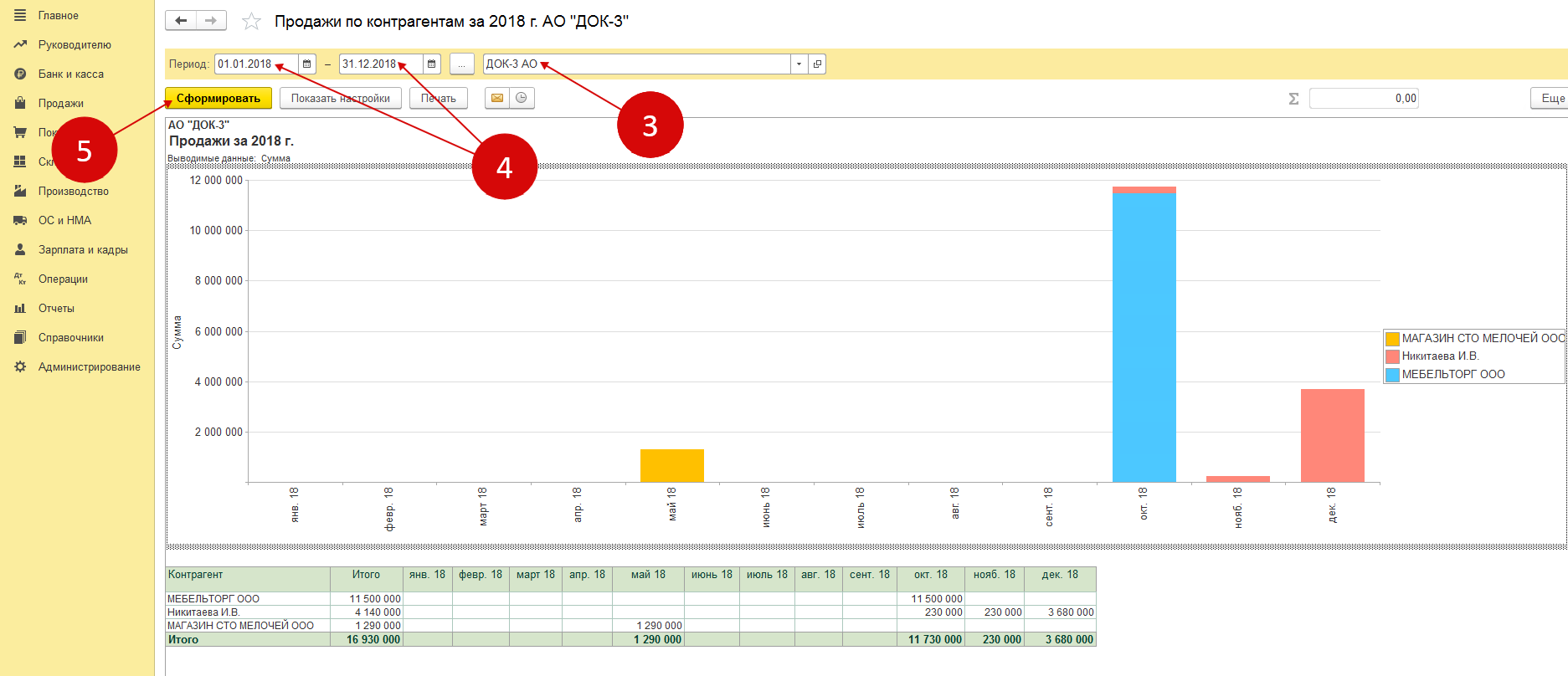Click the Зарплата и кадры menu item
This screenshot has width=1568, height=676.
[x=83, y=249]
